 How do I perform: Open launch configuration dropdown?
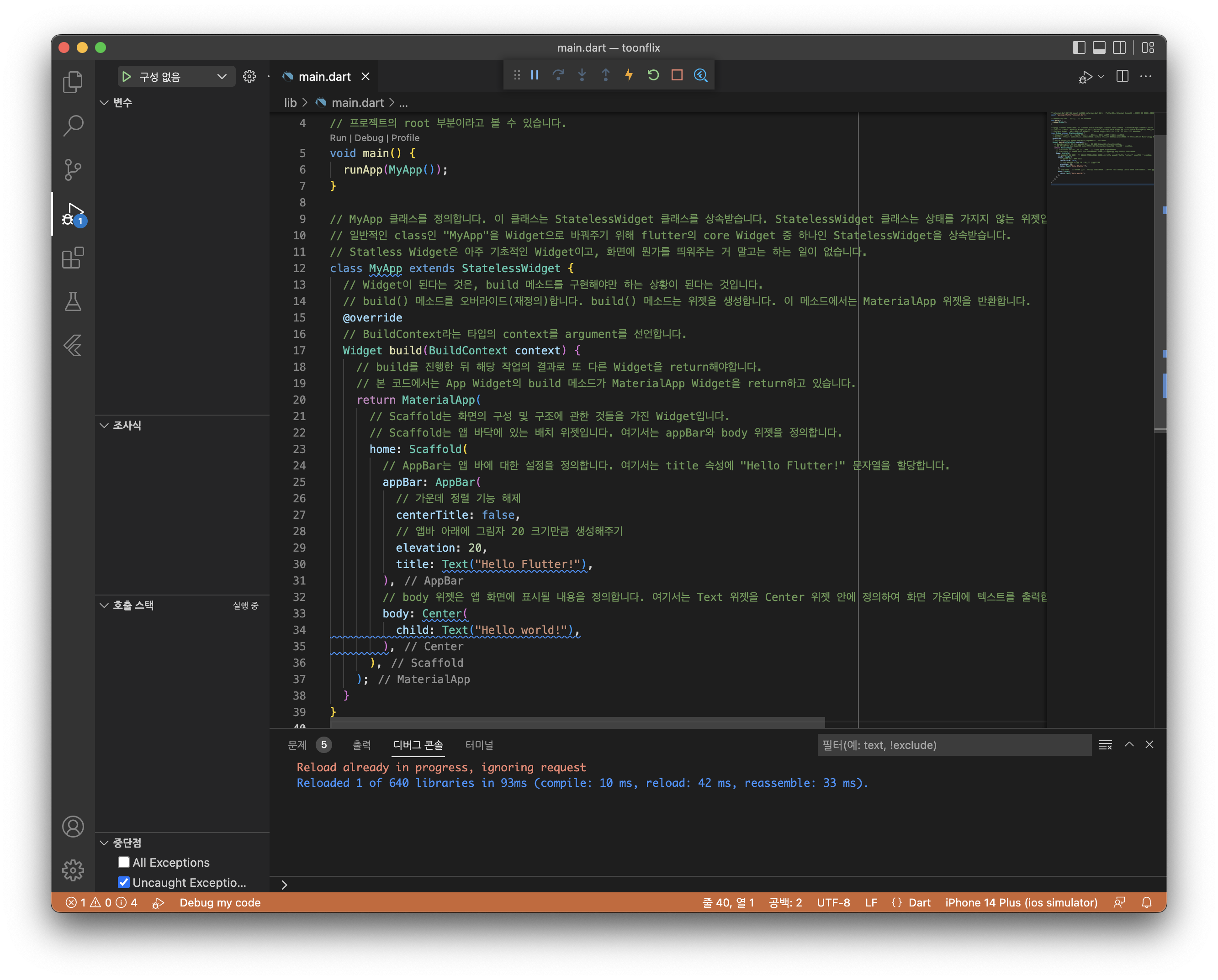point(222,76)
